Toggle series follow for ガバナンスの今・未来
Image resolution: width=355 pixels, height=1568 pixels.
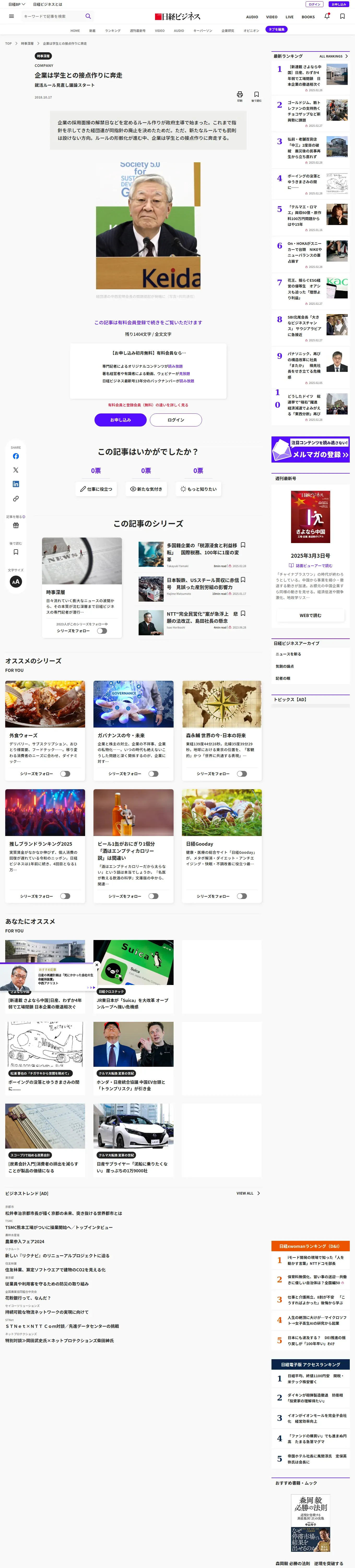coord(153,774)
